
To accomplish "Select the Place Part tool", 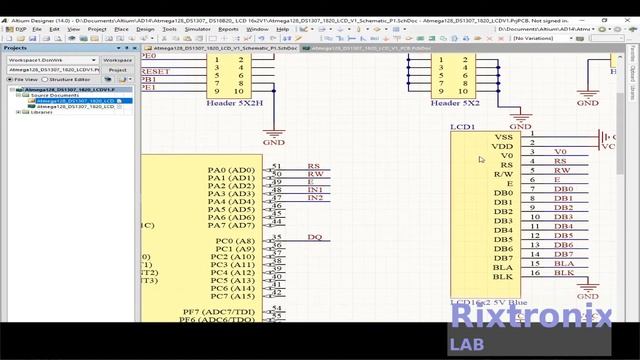I will click(x=409, y=38).
